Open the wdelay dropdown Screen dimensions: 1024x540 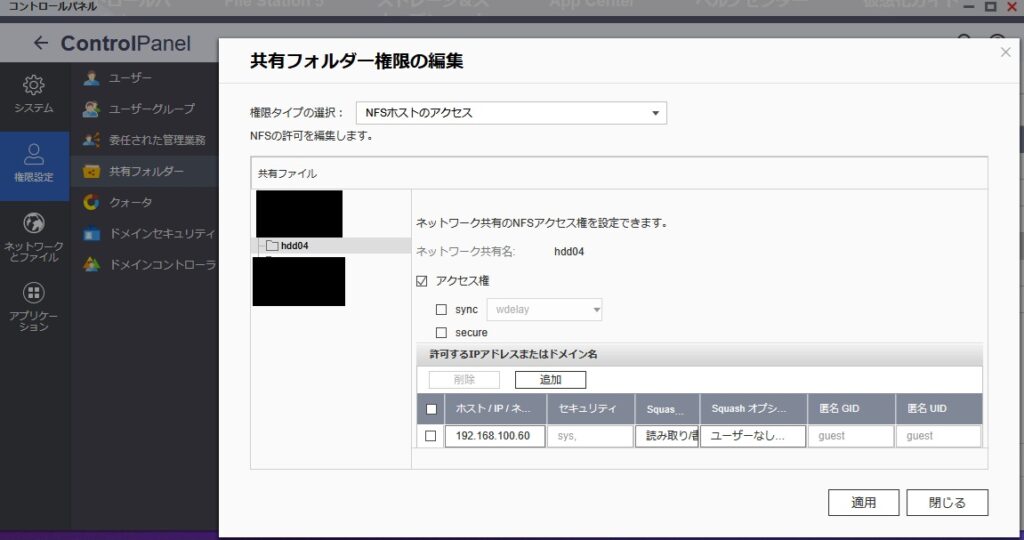(x=544, y=310)
